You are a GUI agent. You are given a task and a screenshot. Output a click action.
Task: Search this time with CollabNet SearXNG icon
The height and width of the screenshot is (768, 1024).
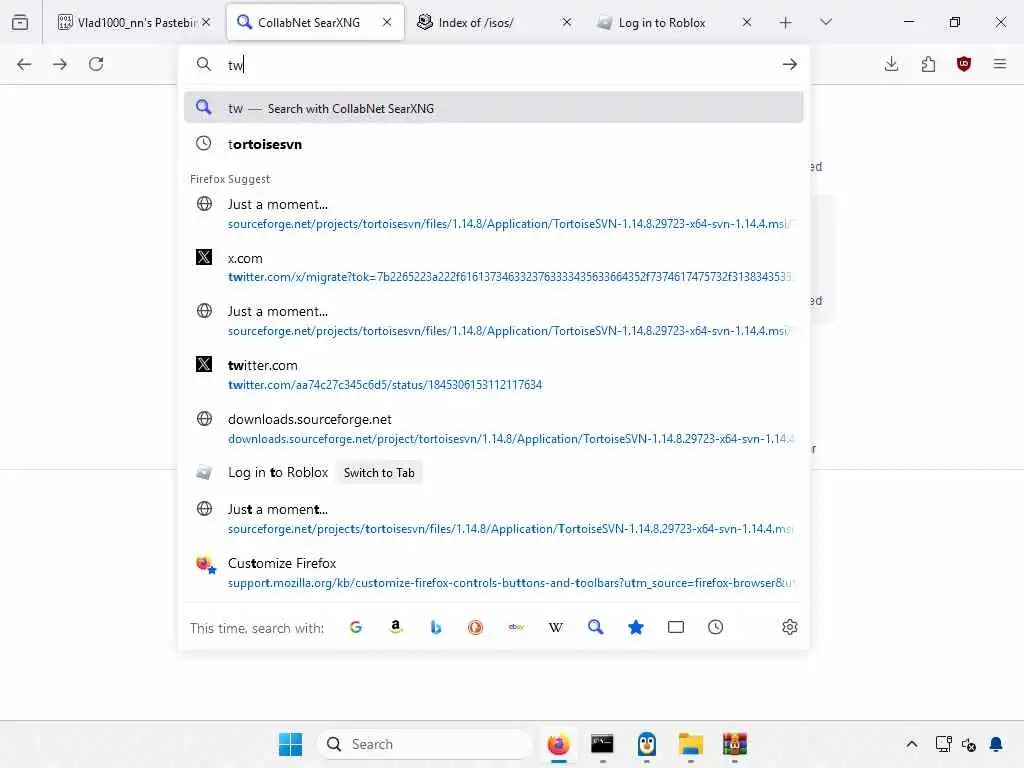point(596,628)
